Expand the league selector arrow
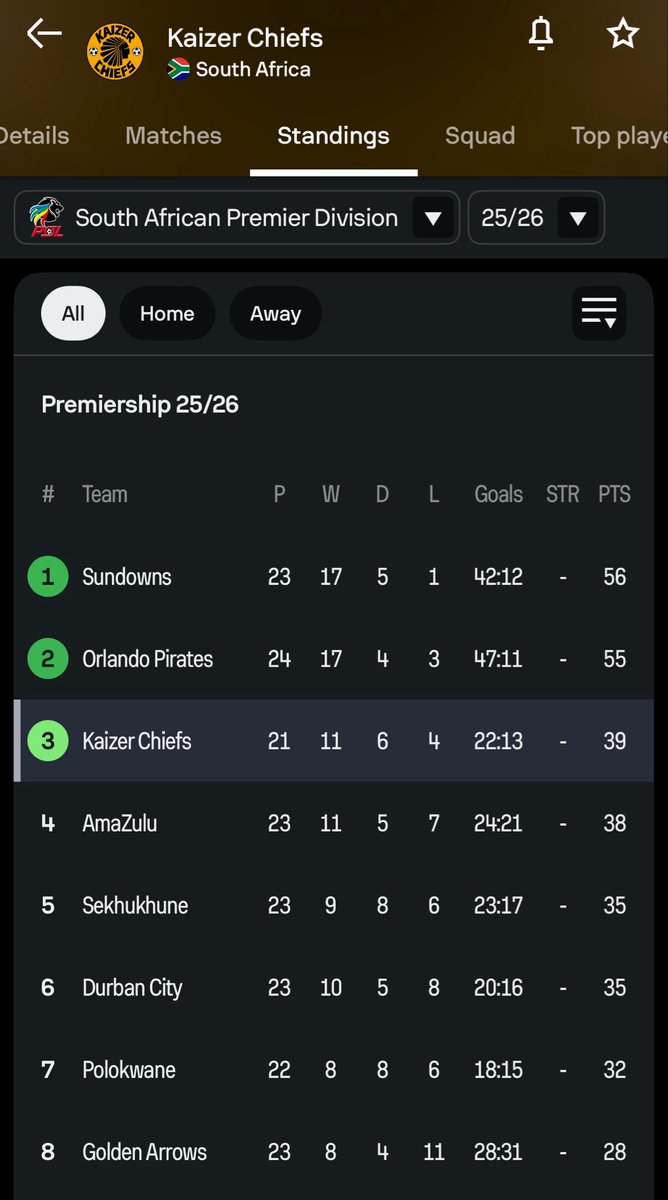The image size is (668, 1200). pos(433,218)
